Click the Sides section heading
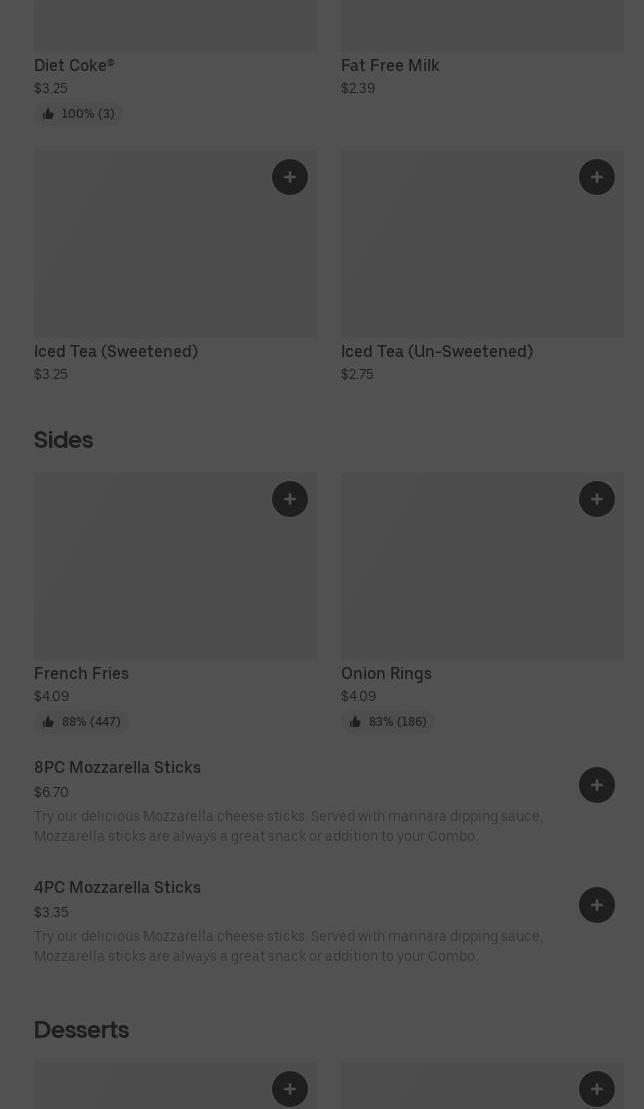This screenshot has height=1109, width=644. [63, 440]
